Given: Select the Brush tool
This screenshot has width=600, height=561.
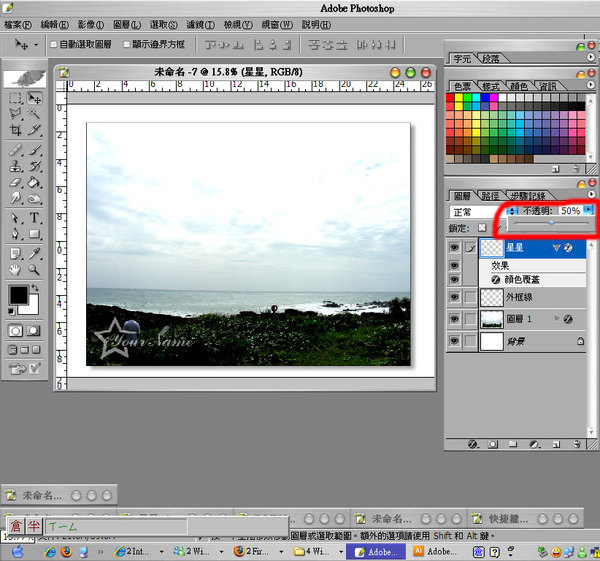Looking at the screenshot, I should (34, 150).
